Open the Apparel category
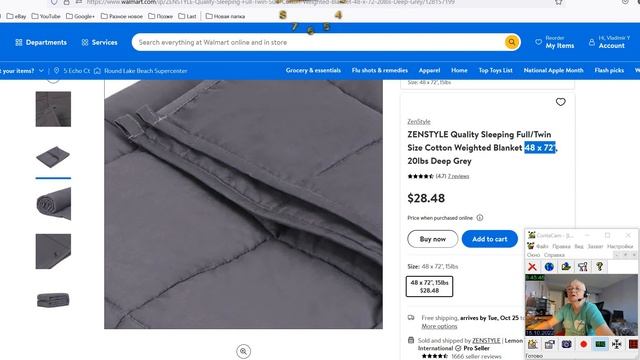Screen dimensions: 640x360 [429, 70]
